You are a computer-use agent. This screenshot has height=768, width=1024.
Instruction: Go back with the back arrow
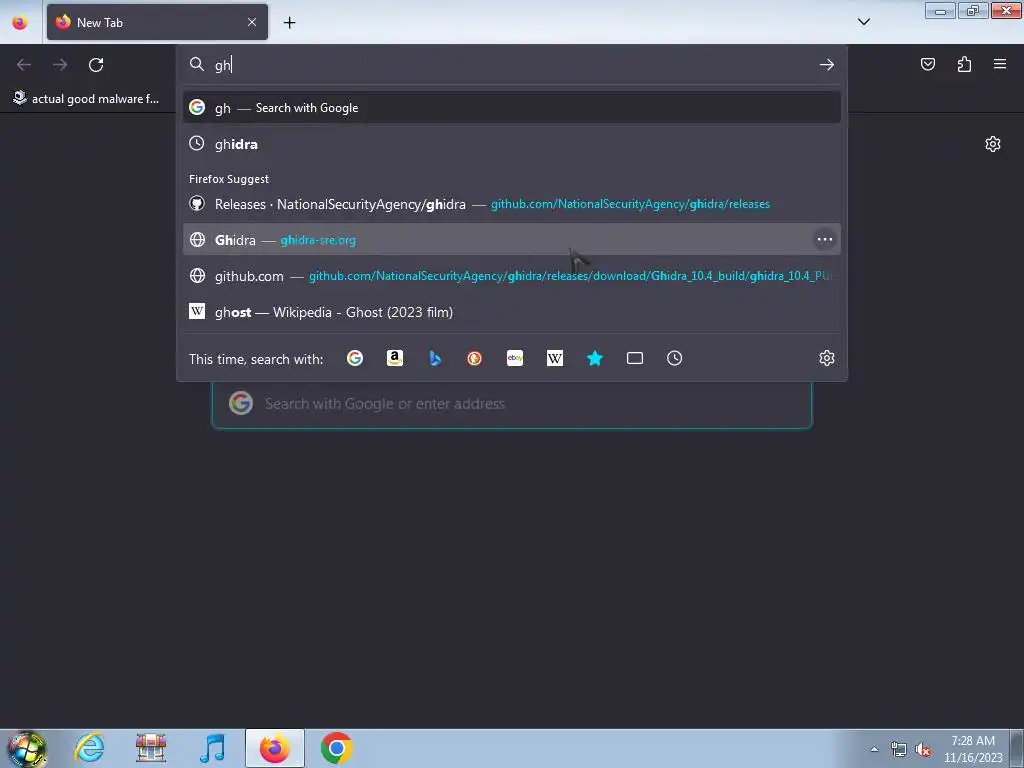(24, 65)
